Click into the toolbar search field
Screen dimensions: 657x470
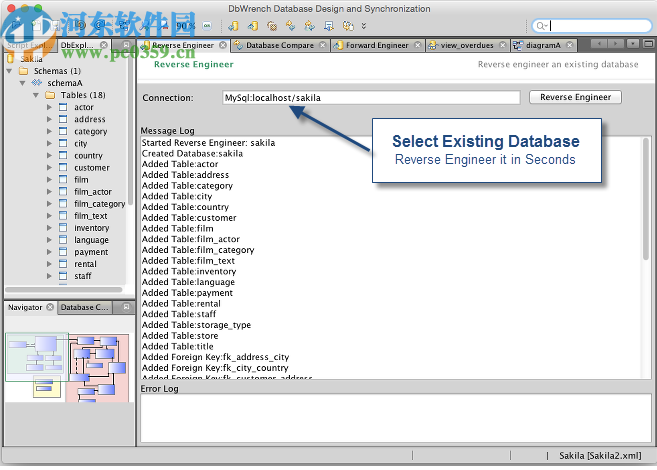(x=592, y=26)
